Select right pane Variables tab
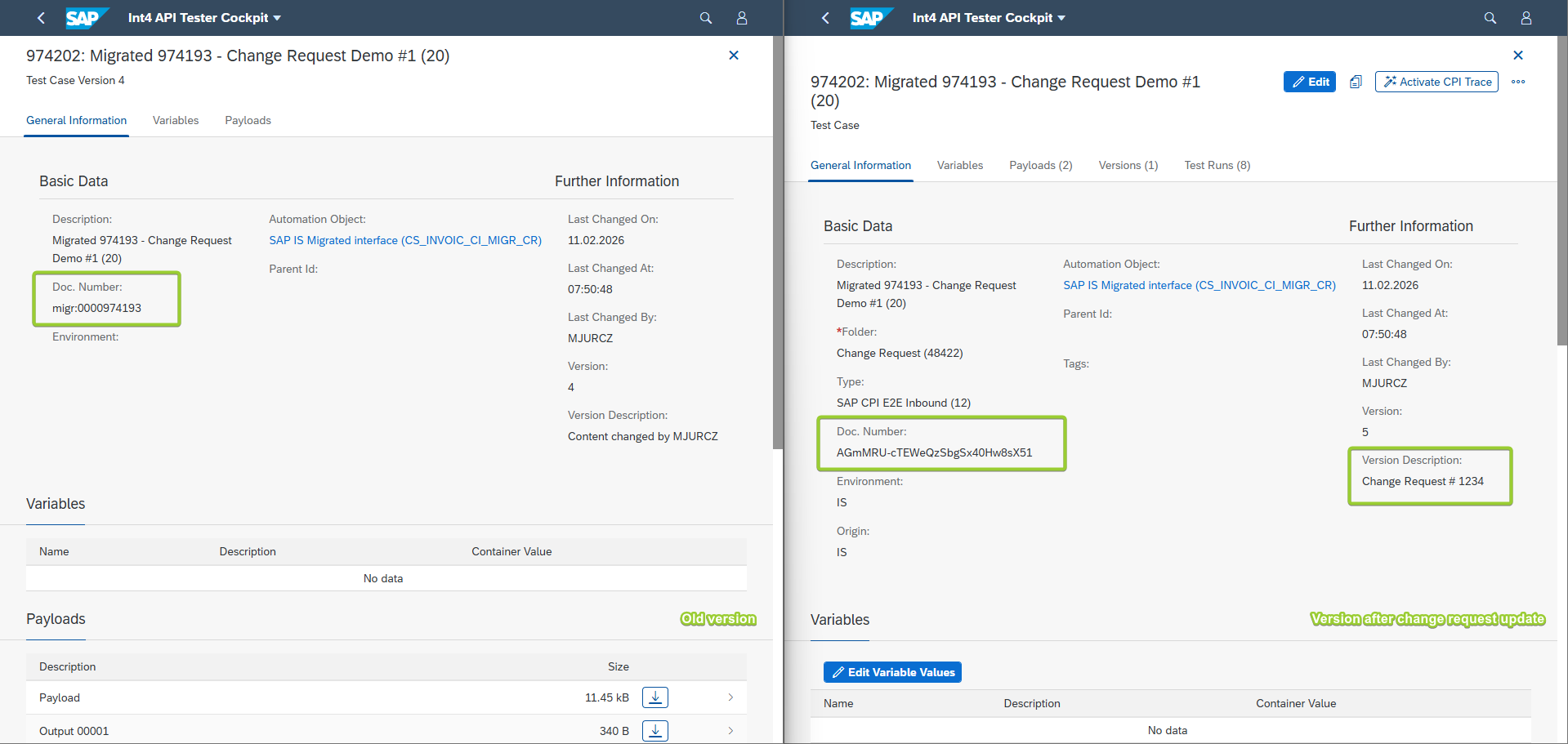The image size is (1568, 744). pos(960,165)
